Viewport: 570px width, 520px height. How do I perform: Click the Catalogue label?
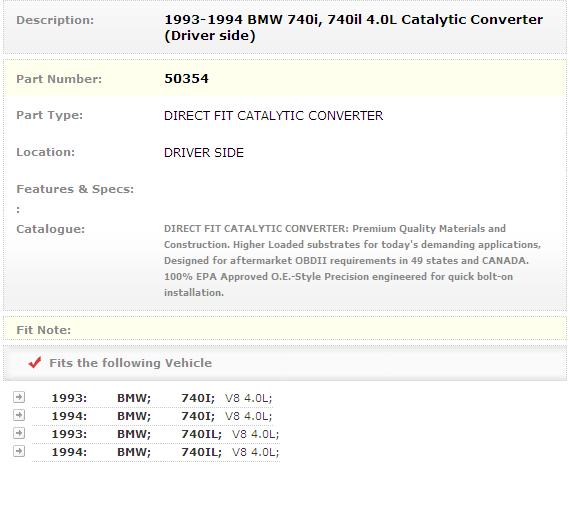(x=51, y=229)
